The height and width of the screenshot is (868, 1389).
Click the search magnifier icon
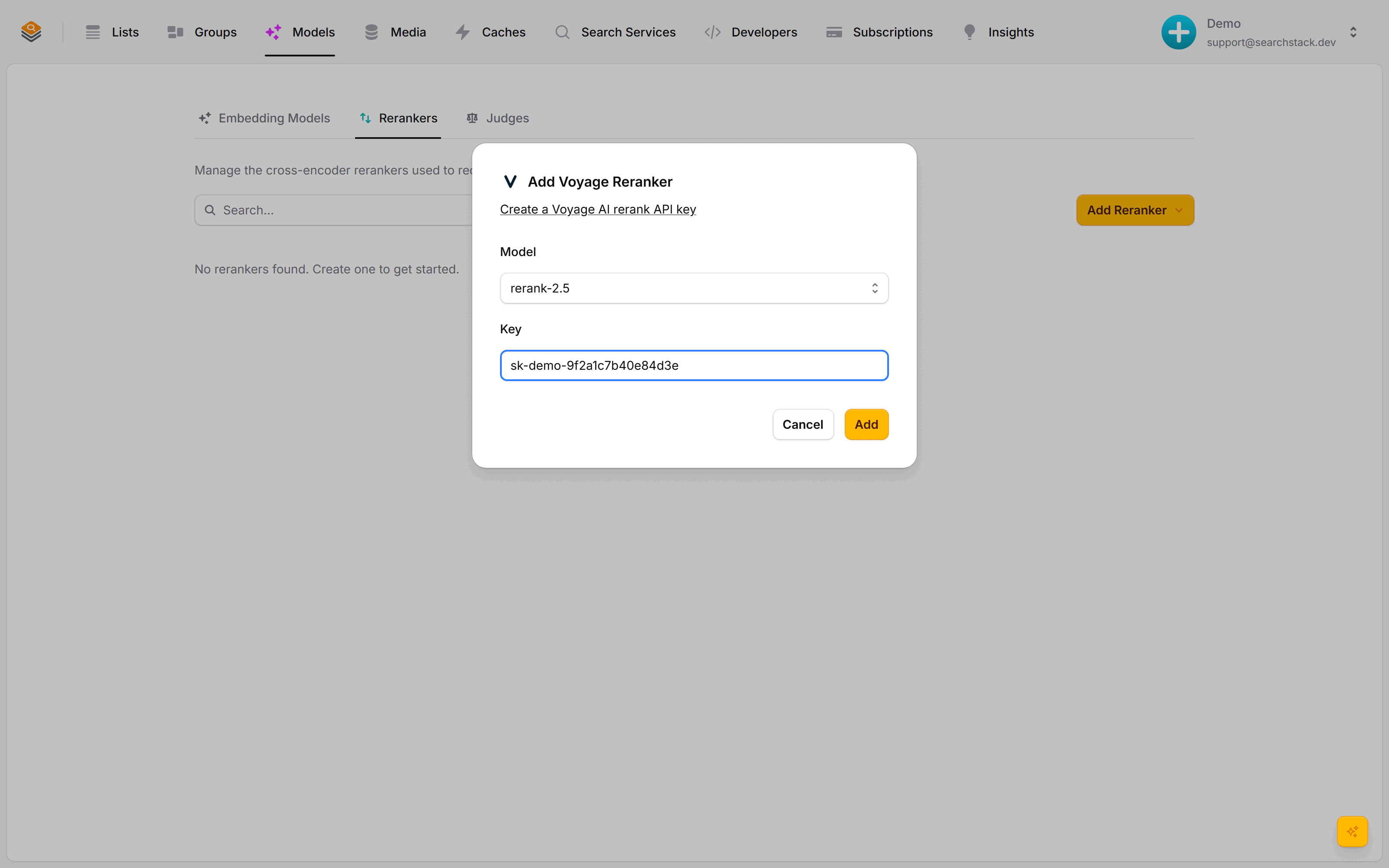[x=210, y=210]
